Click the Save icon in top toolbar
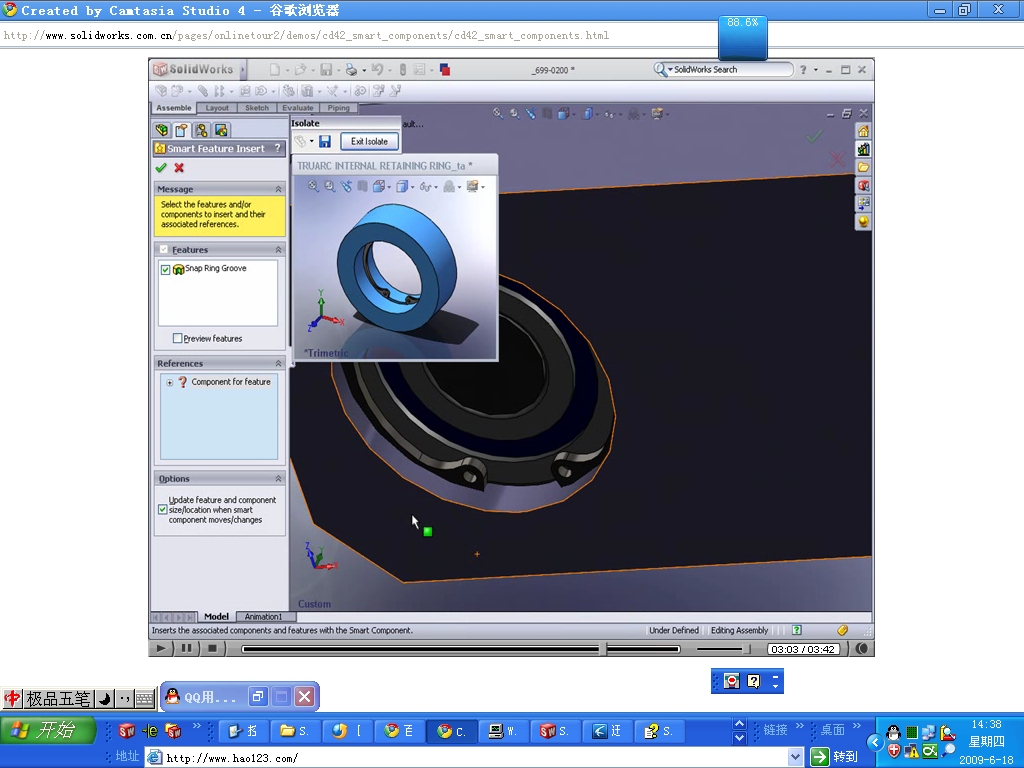The height and width of the screenshot is (768, 1024). click(x=326, y=69)
